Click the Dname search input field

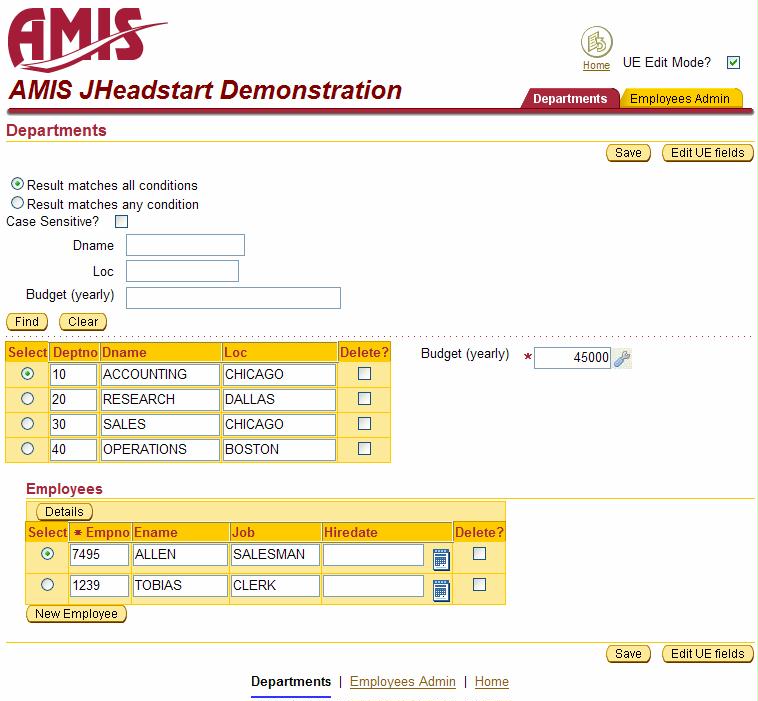pos(185,245)
